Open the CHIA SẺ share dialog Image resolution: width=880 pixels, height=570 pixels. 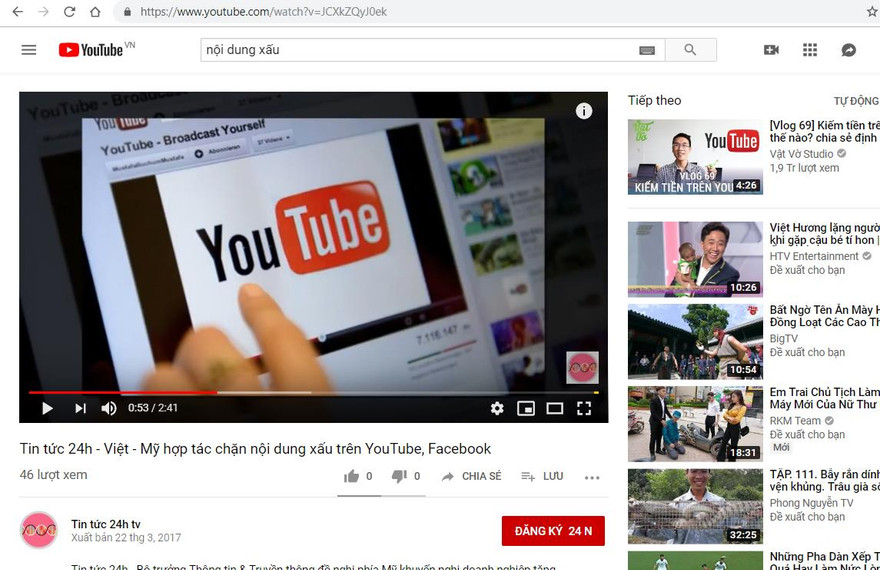click(471, 477)
